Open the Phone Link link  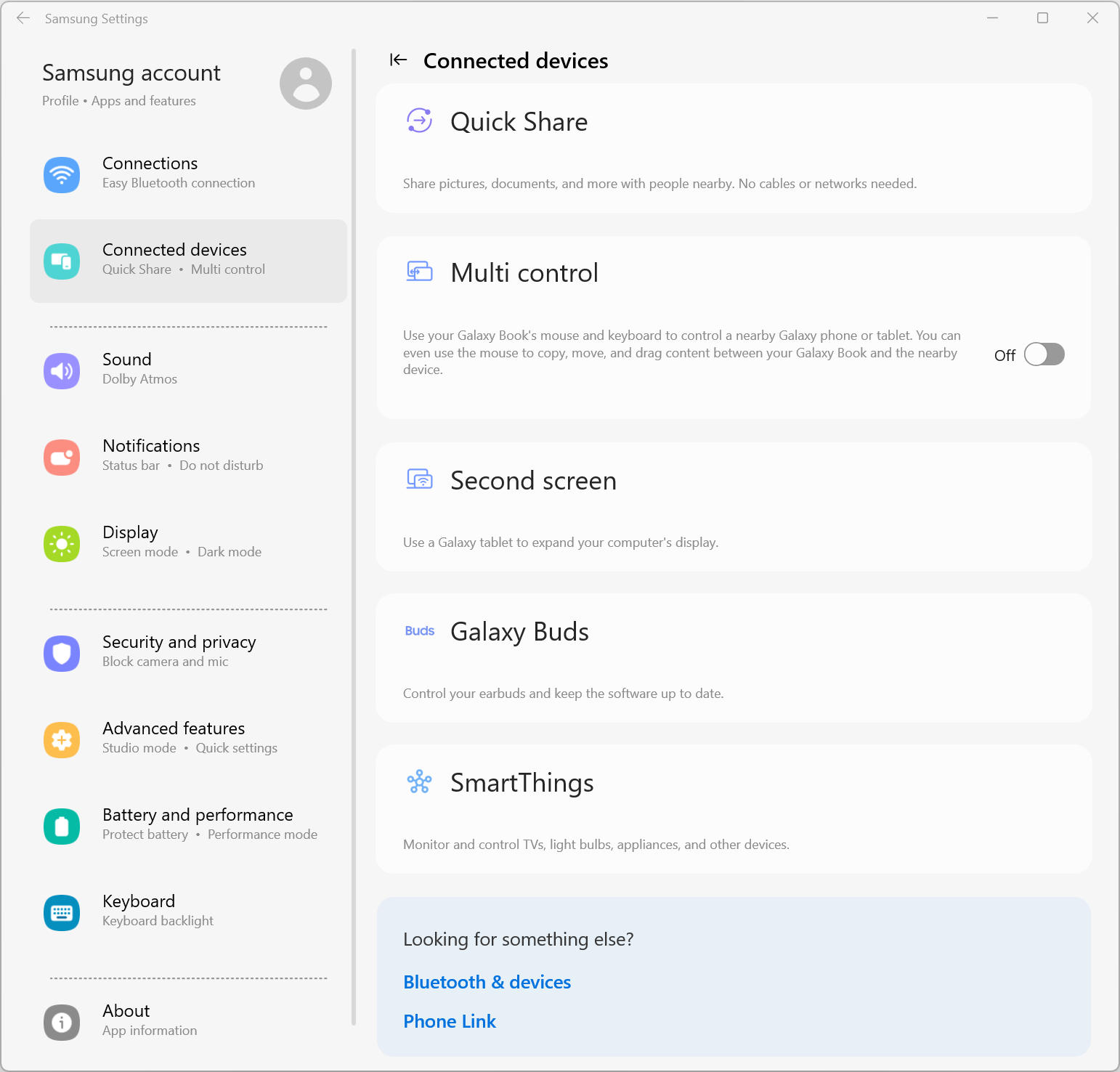click(x=450, y=1021)
